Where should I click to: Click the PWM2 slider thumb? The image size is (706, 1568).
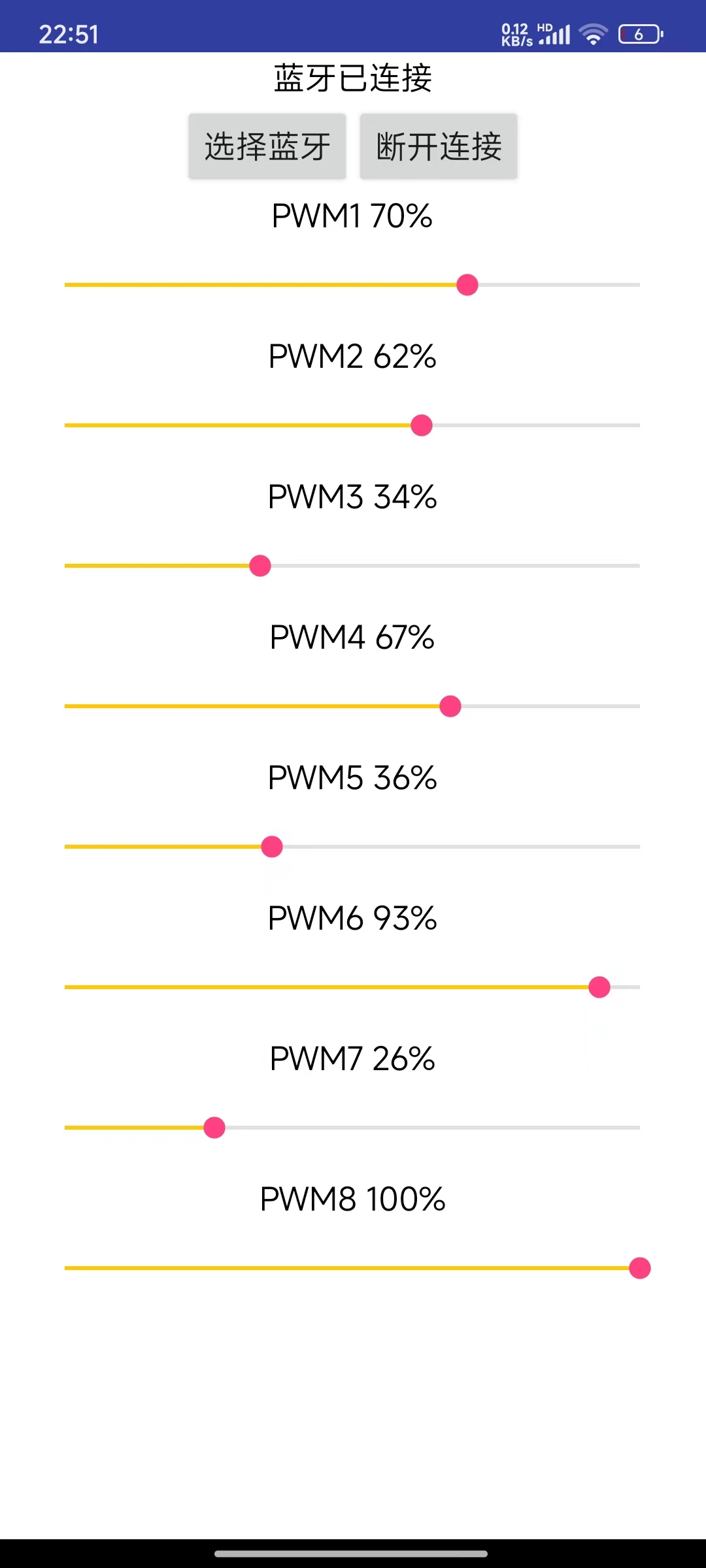point(422,425)
